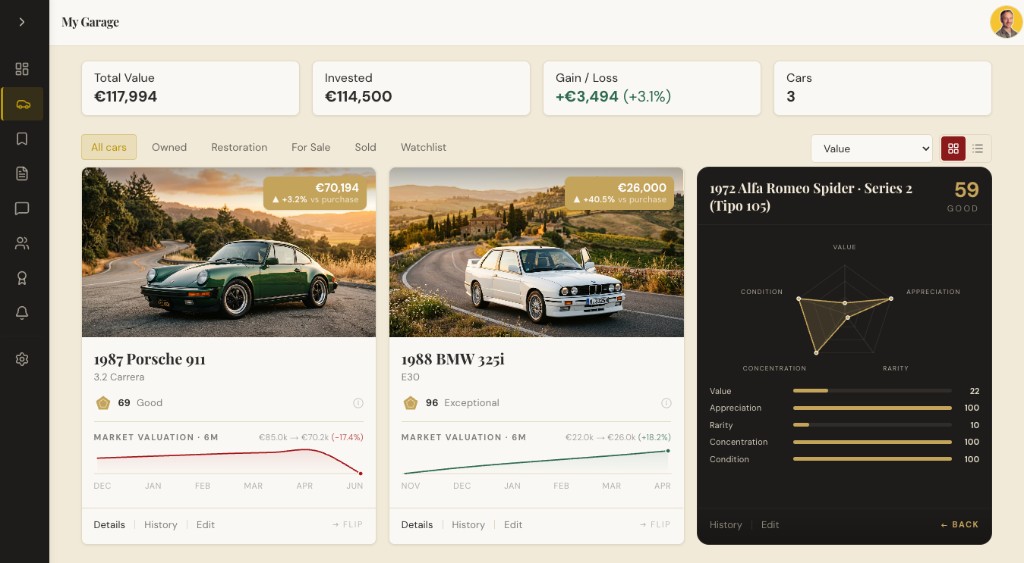Click the Invested €114,500 card
The width and height of the screenshot is (1024, 563).
click(421, 88)
